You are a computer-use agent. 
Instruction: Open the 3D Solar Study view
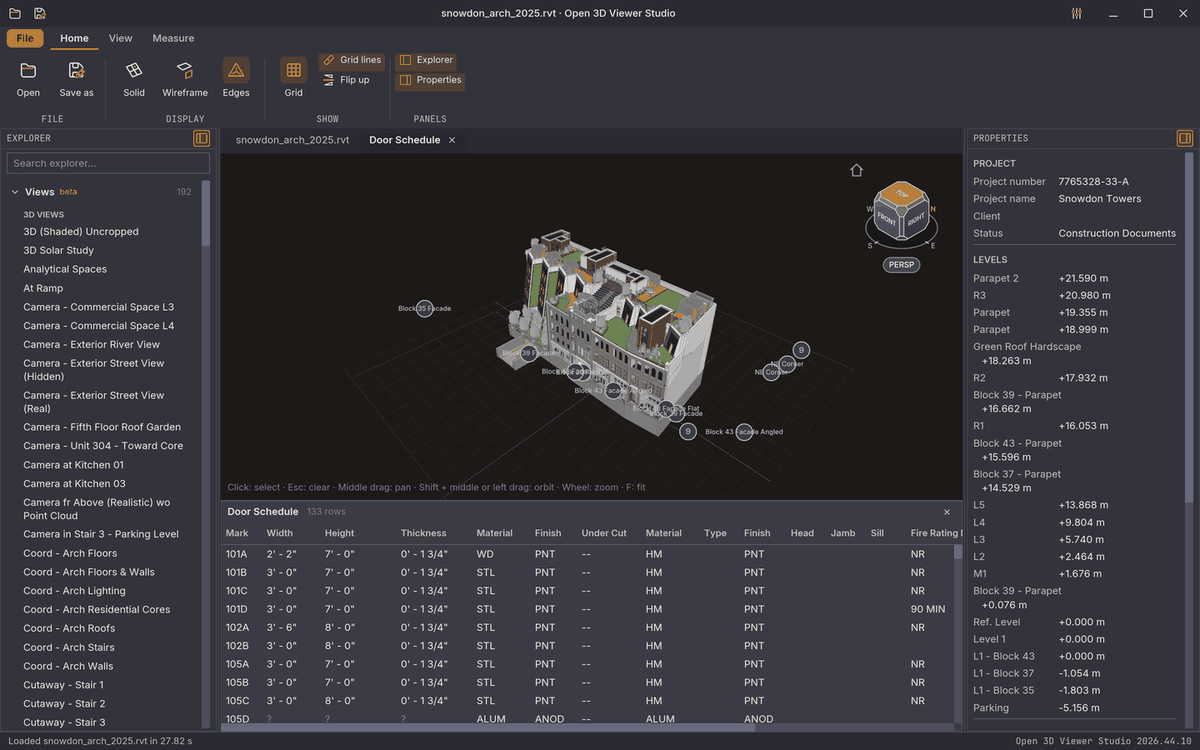pos(59,250)
